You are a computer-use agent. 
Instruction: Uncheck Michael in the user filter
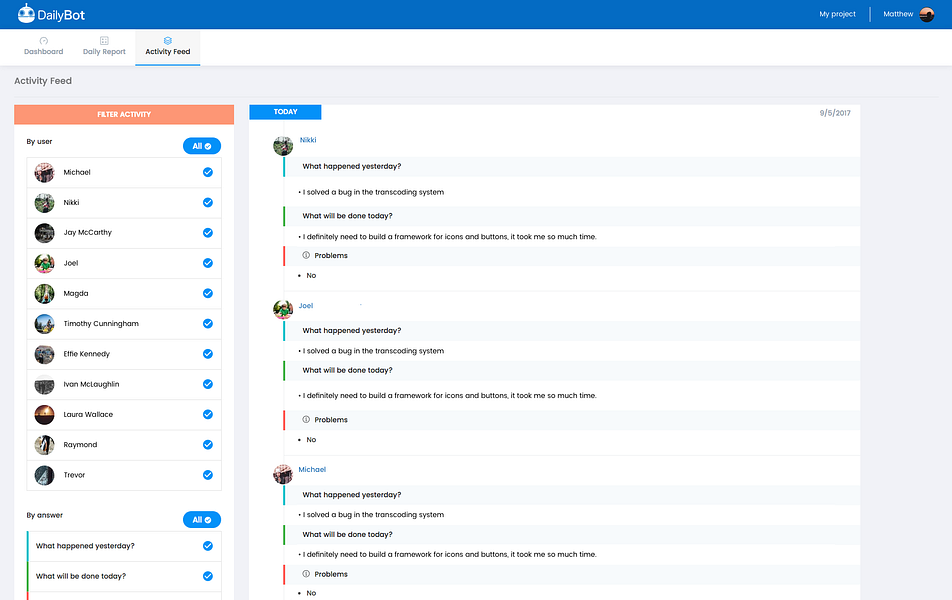pyautogui.click(x=207, y=172)
